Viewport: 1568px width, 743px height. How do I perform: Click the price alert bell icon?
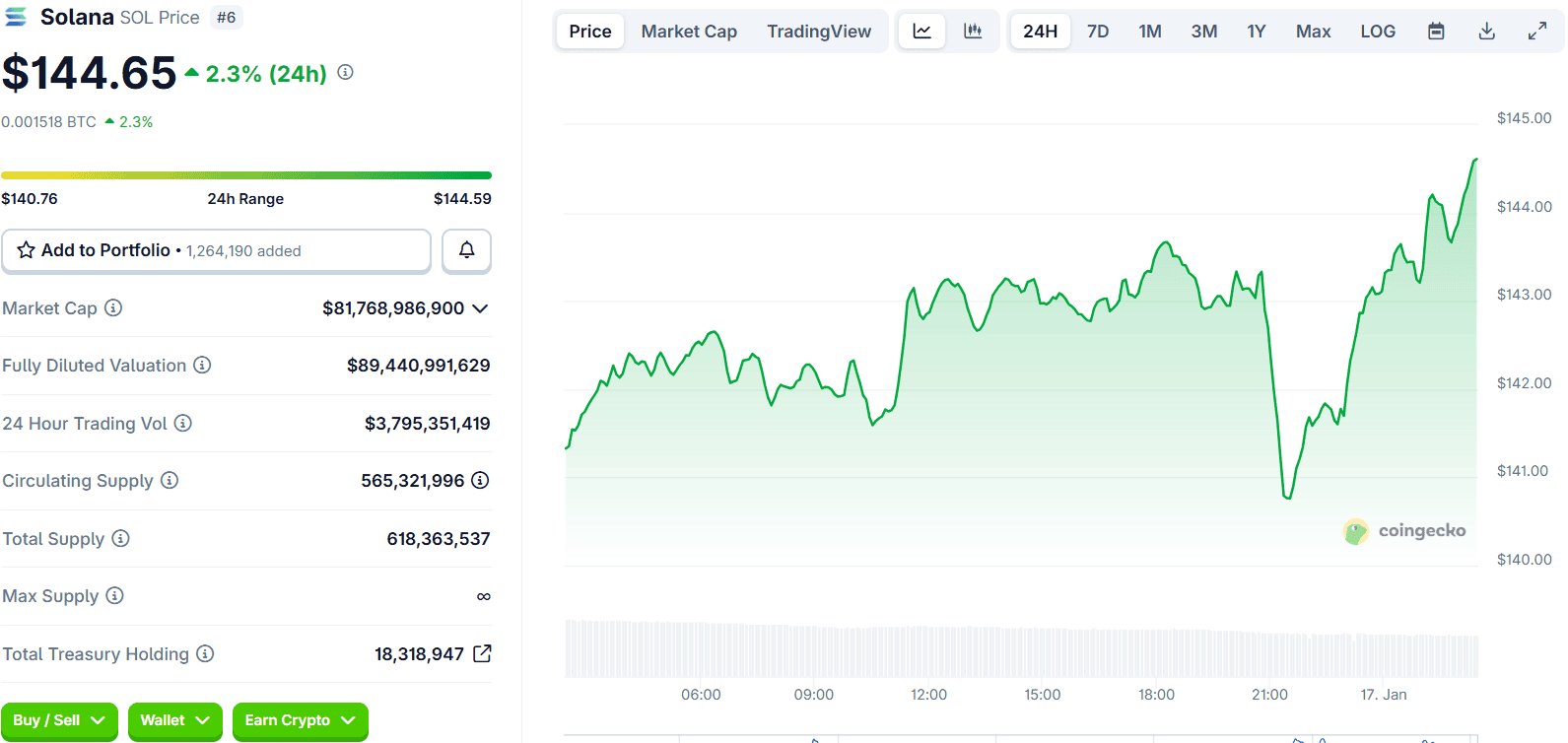click(x=466, y=250)
